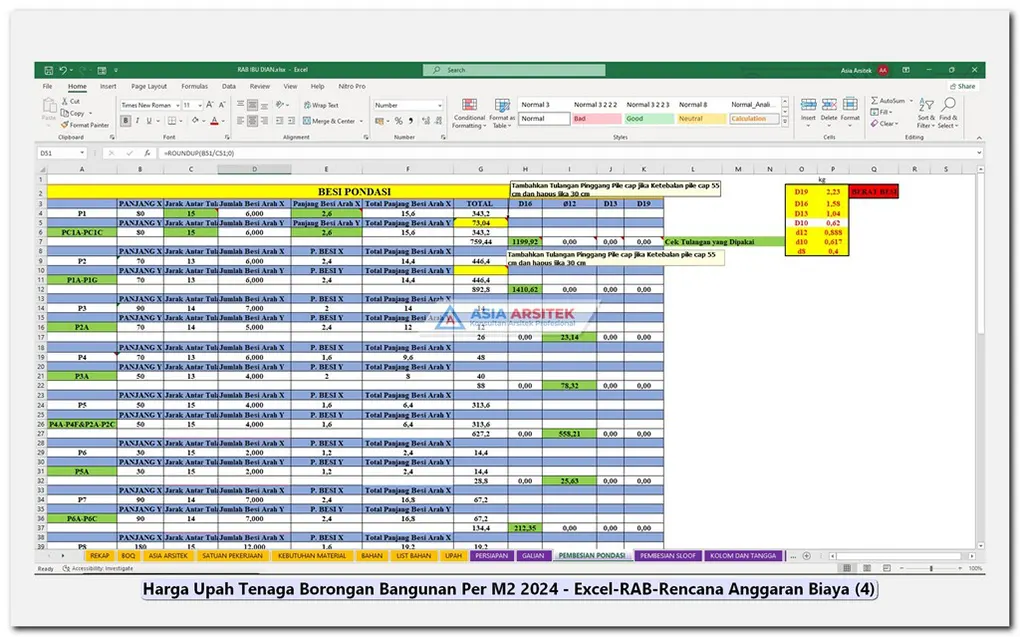
Task: Align text to the top
Action: [x=241, y=105]
